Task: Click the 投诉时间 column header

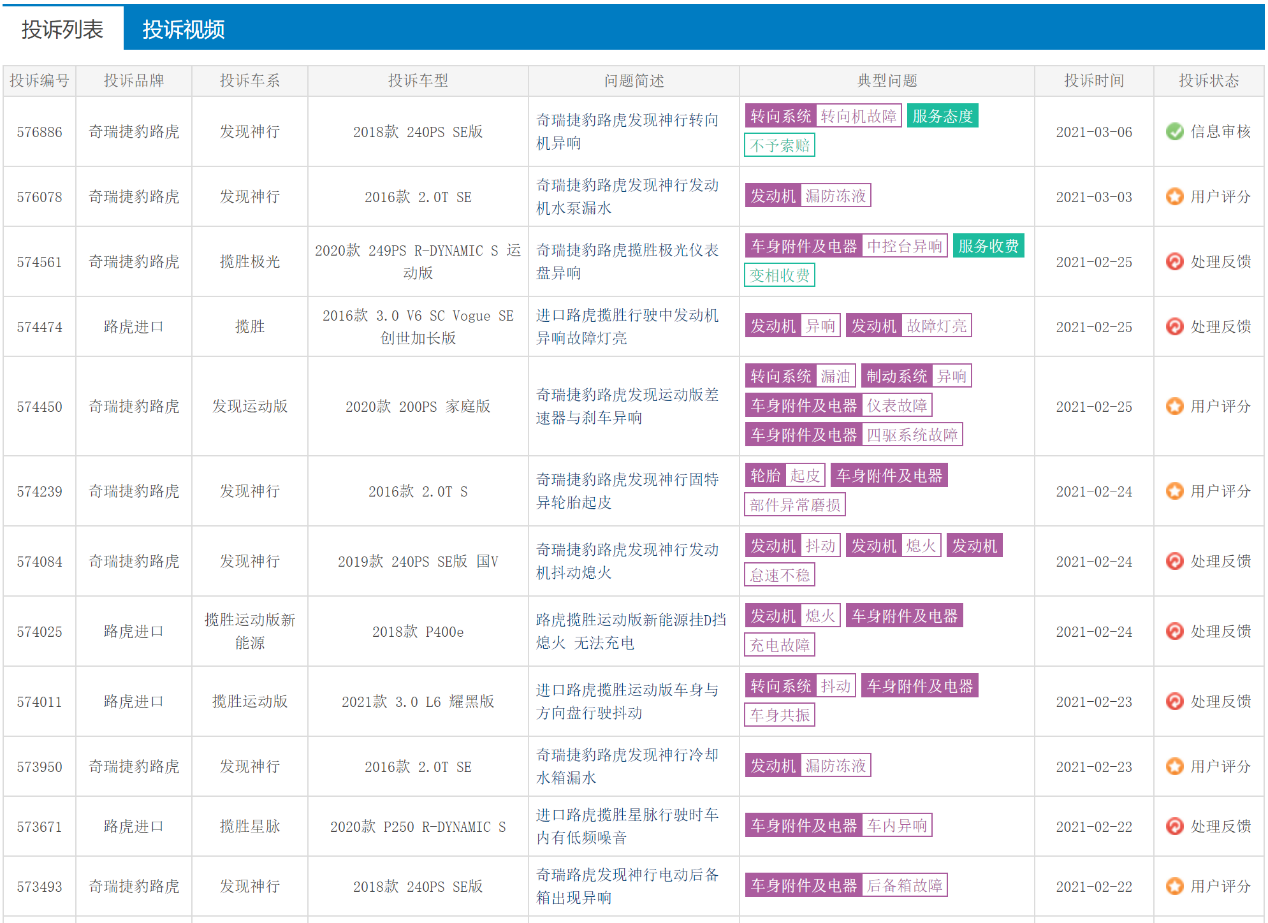Action: 1093,81
